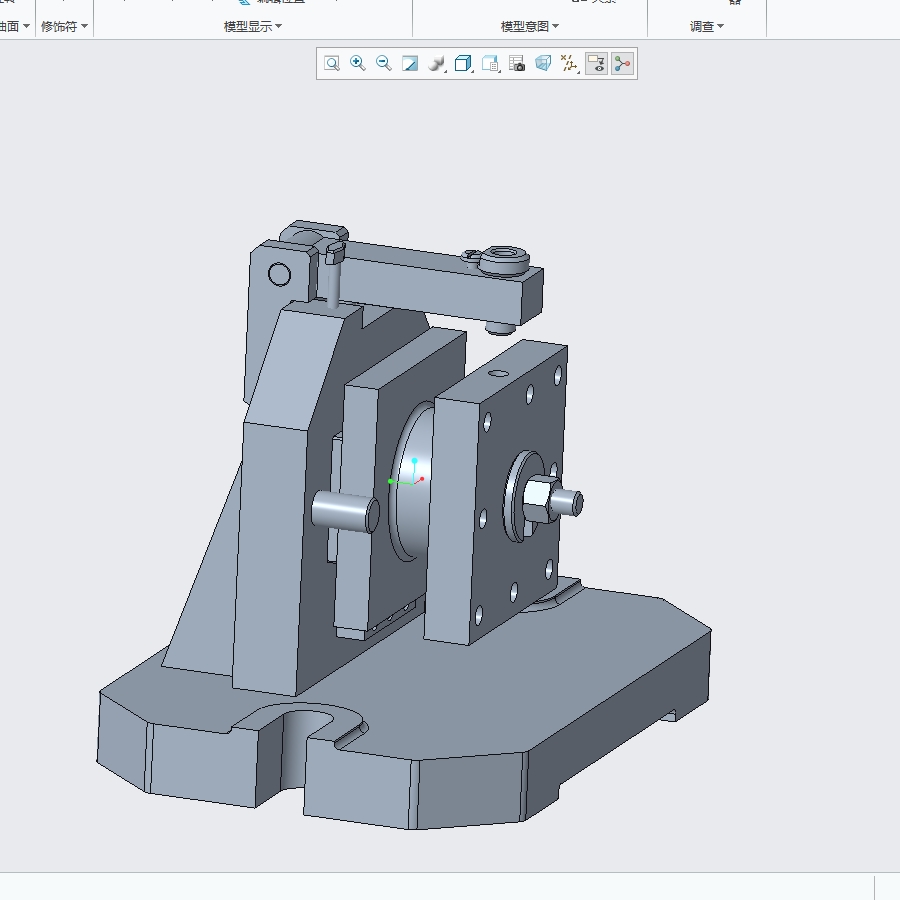Image resolution: width=900 pixels, height=900 pixels.
Task: Toggle the annotation display button
Action: (x=596, y=64)
